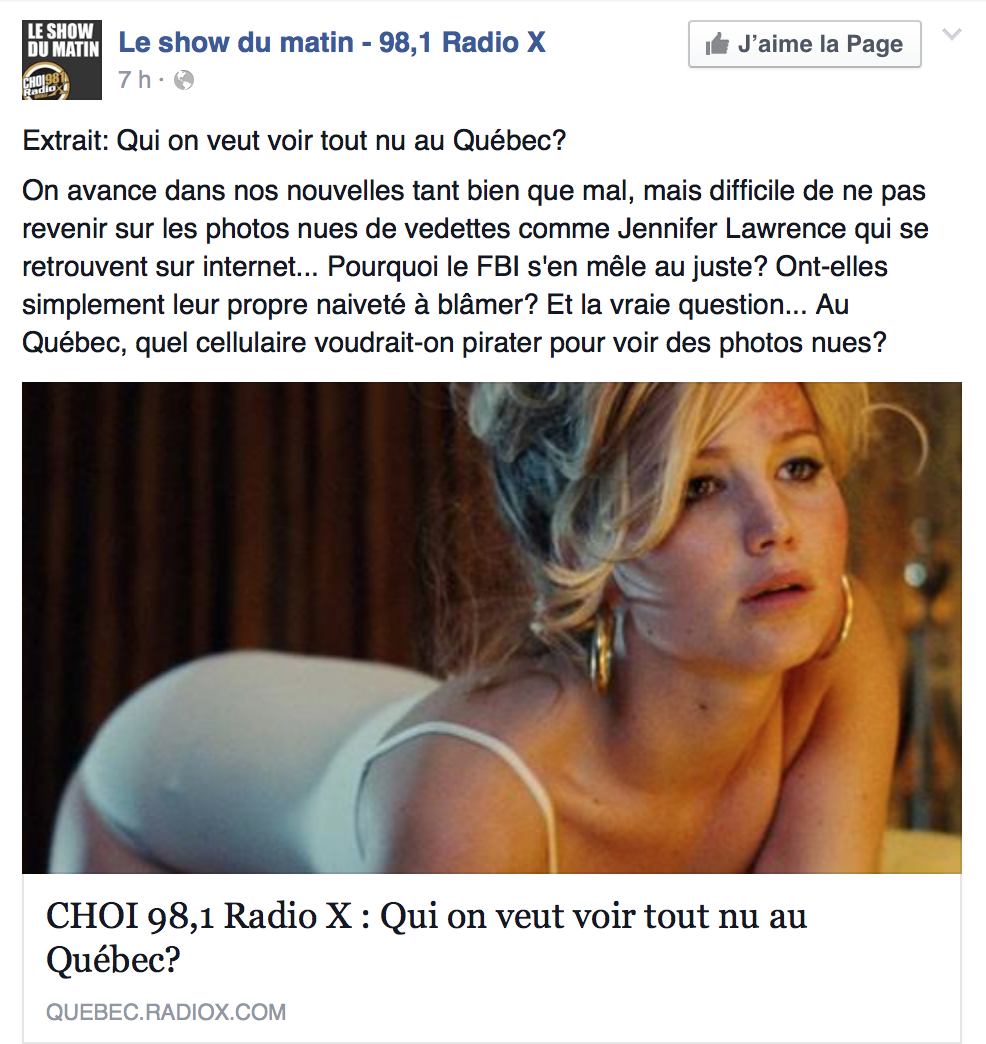Click the 'Québec?' second line of the article headline
The width and height of the screenshot is (986, 1044).
[x=113, y=959]
